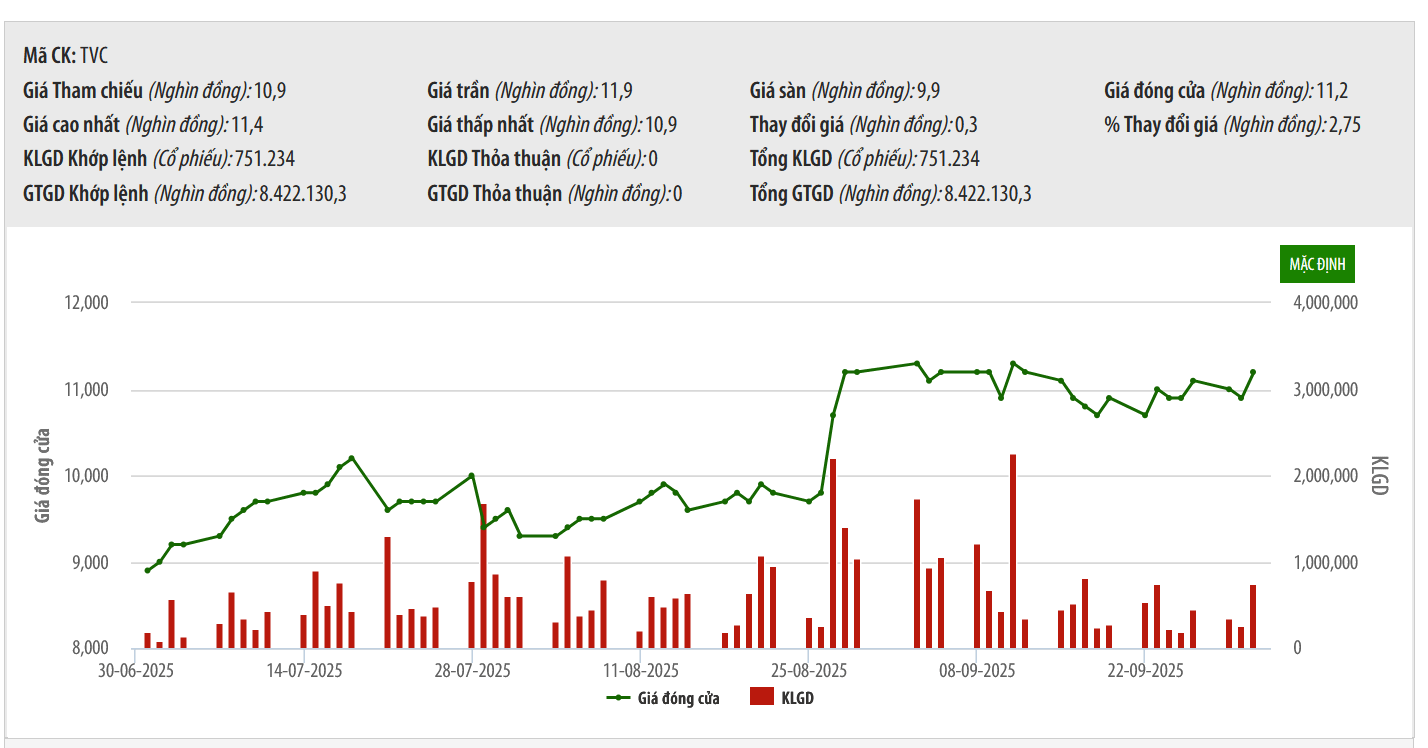Click the Mã CK: TVC stock code
Image resolution: width=1428 pixels, height=748 pixels.
click(x=66, y=56)
